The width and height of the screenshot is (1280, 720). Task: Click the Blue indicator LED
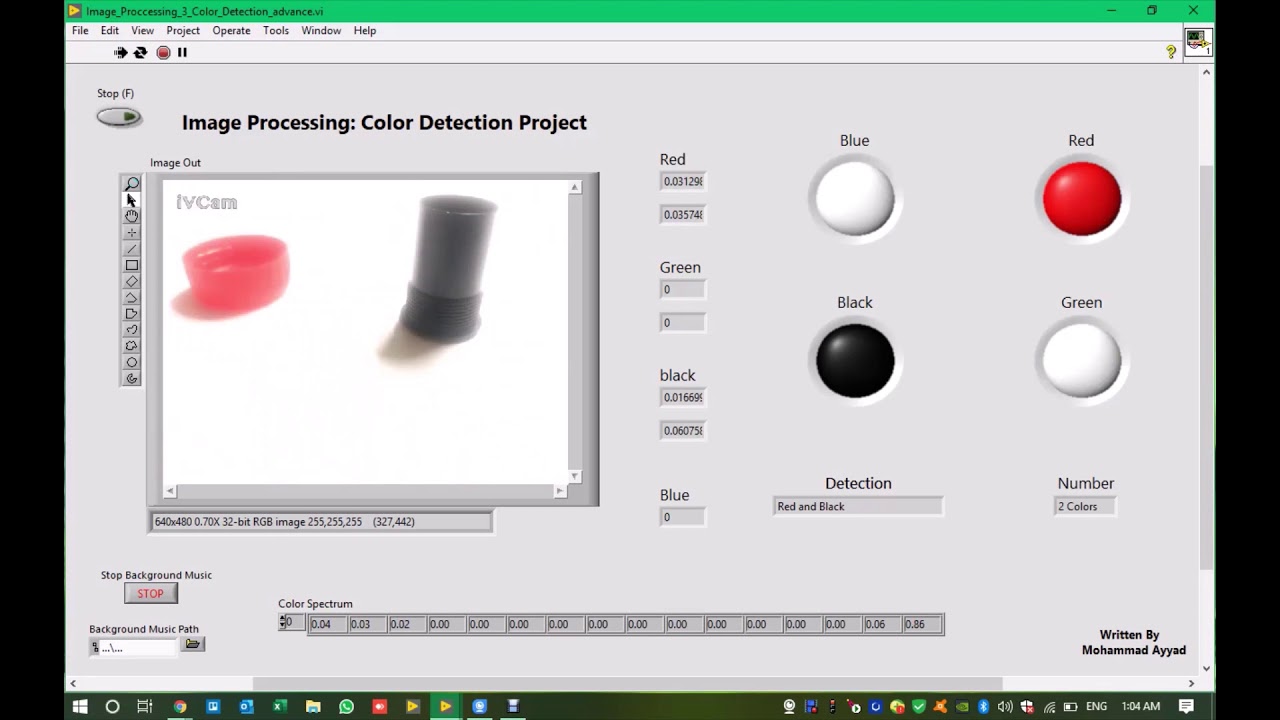[x=855, y=198]
